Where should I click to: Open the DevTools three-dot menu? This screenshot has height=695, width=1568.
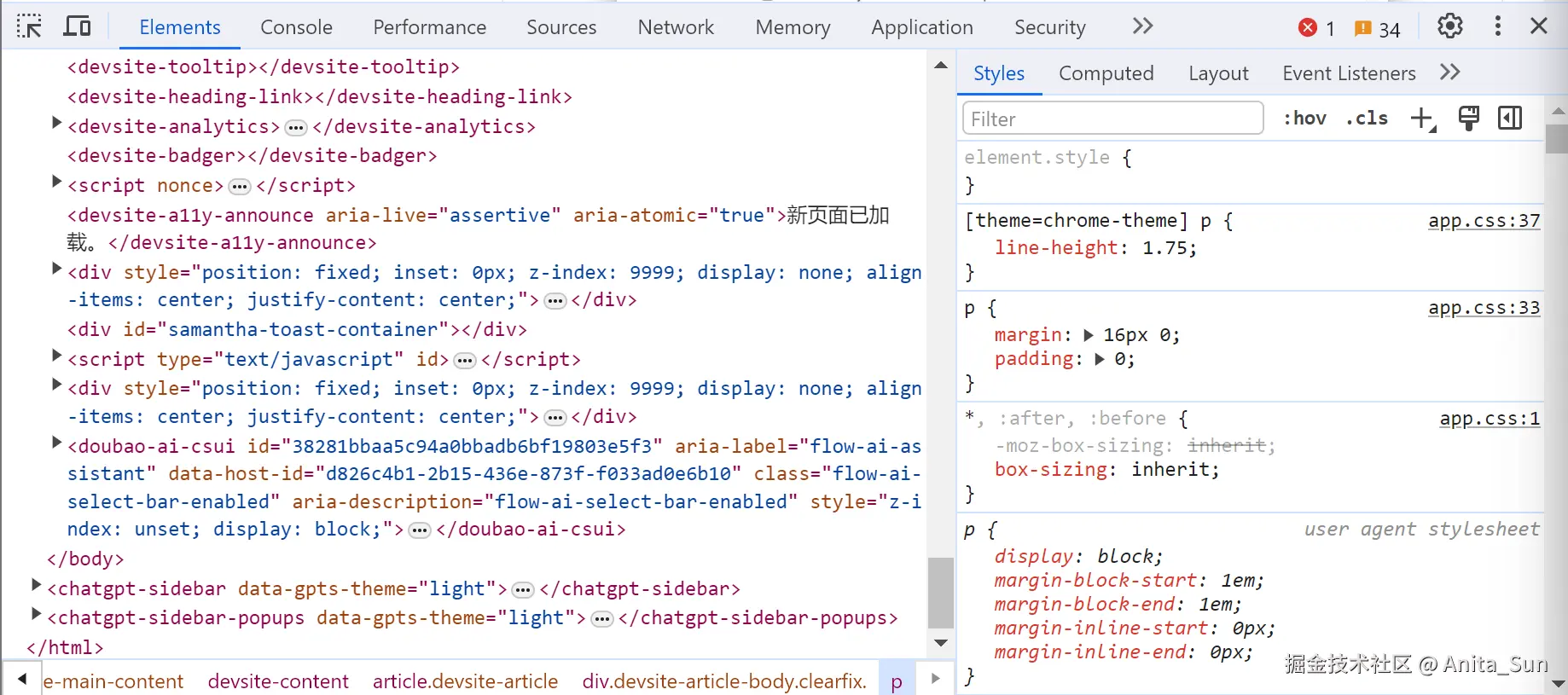[1498, 26]
